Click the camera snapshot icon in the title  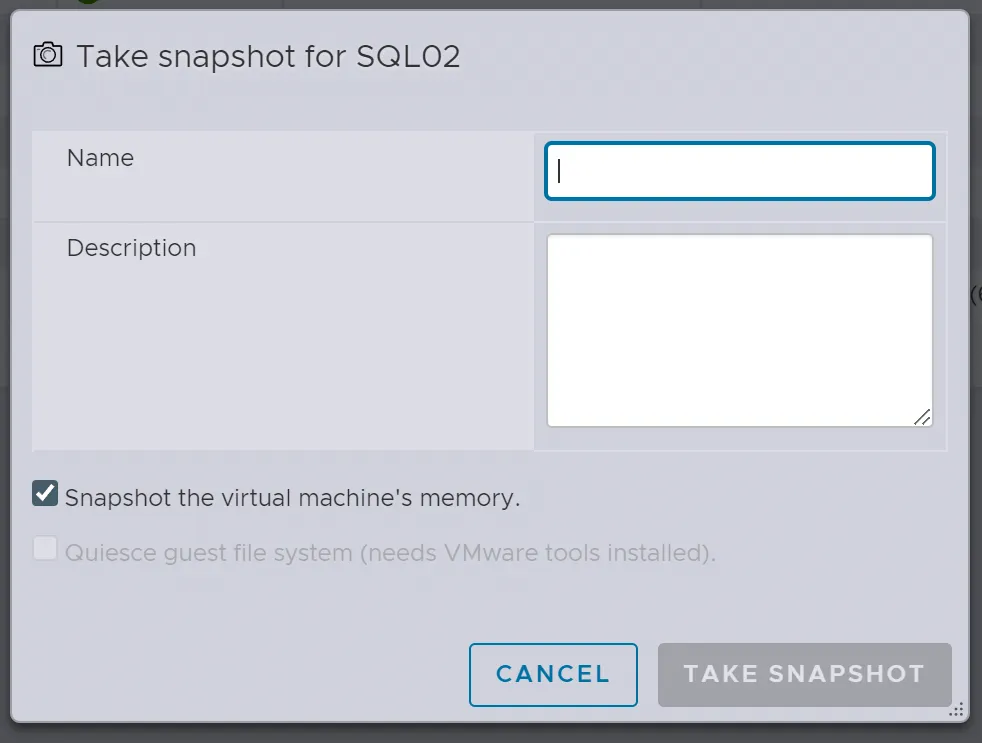click(x=48, y=55)
